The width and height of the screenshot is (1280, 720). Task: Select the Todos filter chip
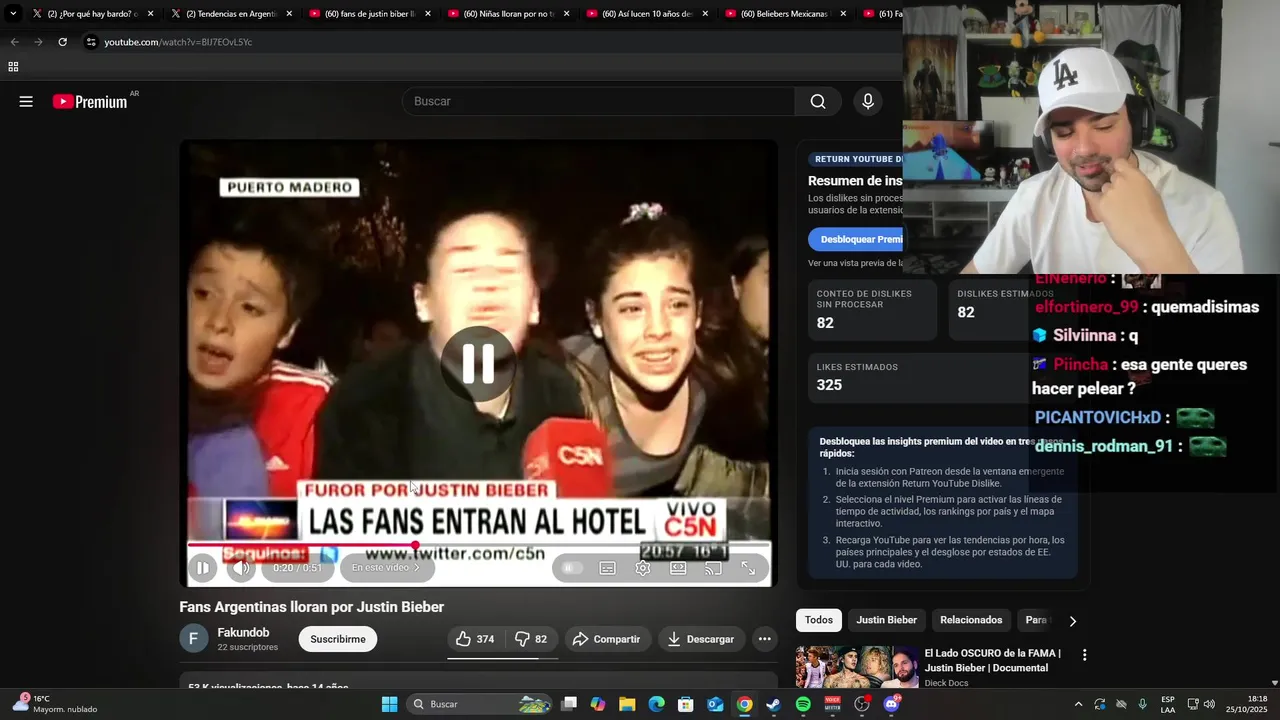tap(819, 620)
